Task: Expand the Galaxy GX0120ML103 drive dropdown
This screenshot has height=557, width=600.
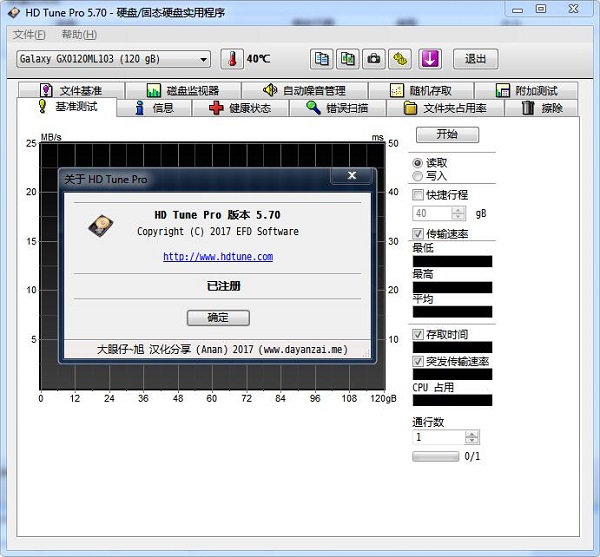Action: (x=204, y=59)
